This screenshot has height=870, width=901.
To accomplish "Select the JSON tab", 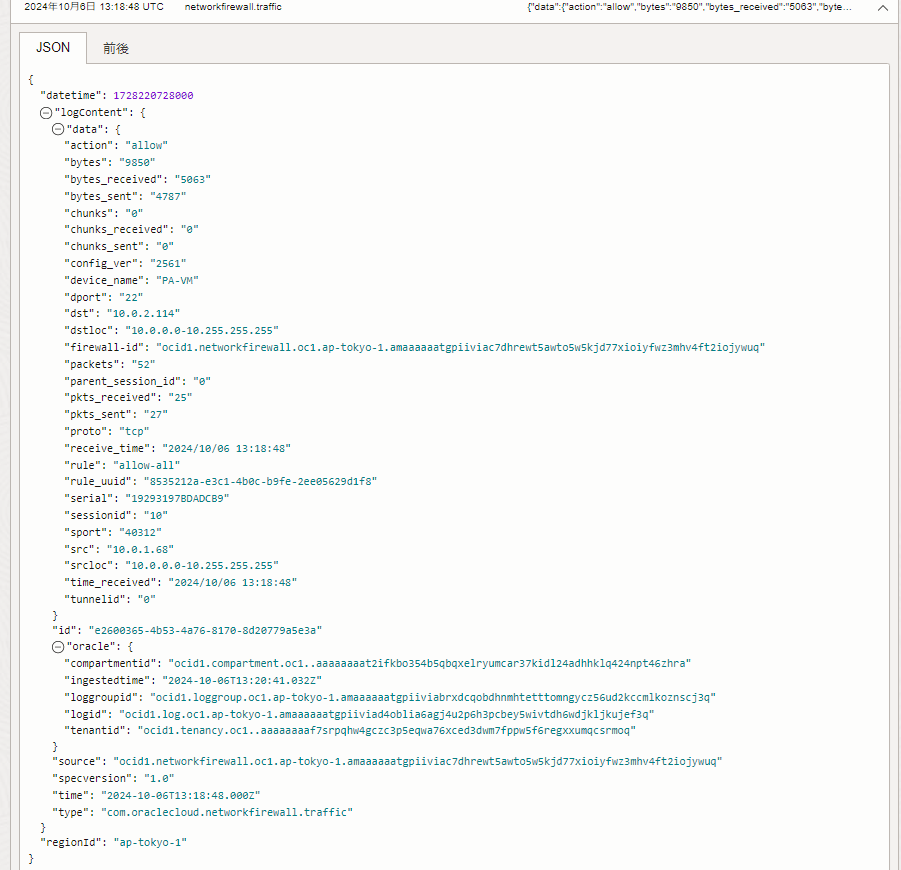I will (53, 47).
